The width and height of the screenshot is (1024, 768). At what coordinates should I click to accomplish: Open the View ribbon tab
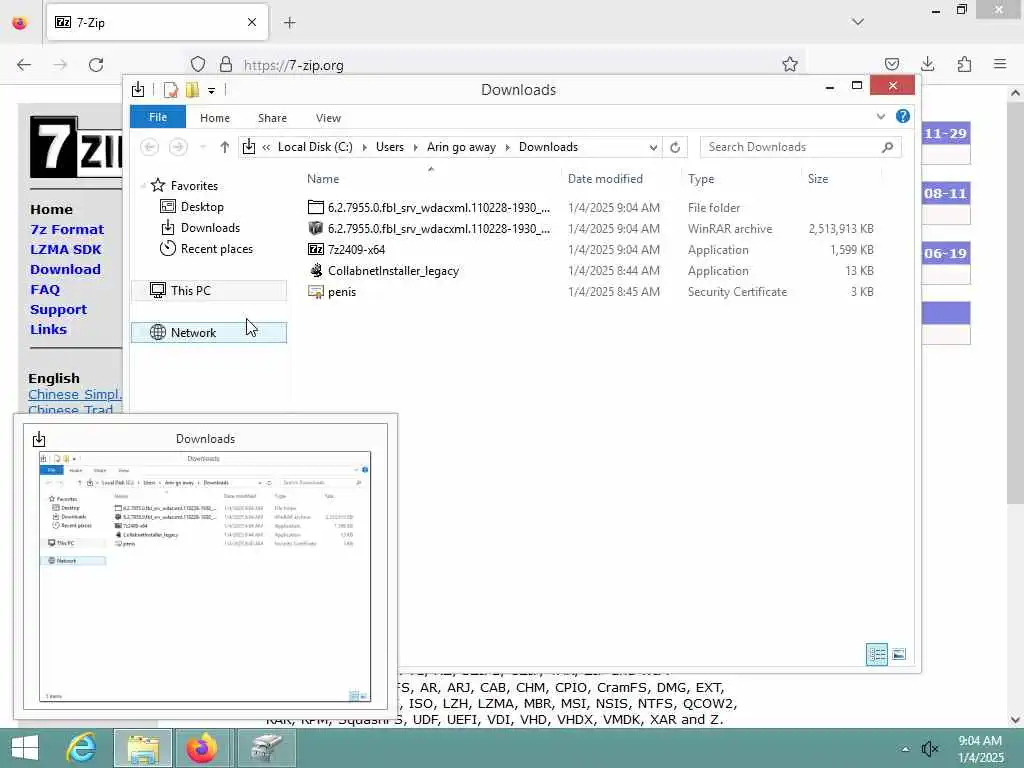point(328,118)
